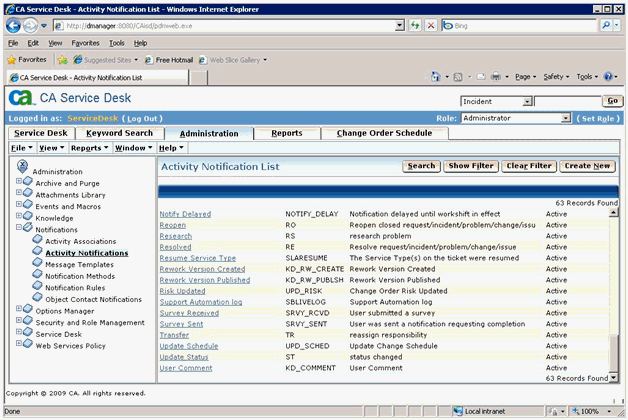Click the Activity Associations node icon
The height and width of the screenshot is (420, 628).
click(x=37, y=239)
